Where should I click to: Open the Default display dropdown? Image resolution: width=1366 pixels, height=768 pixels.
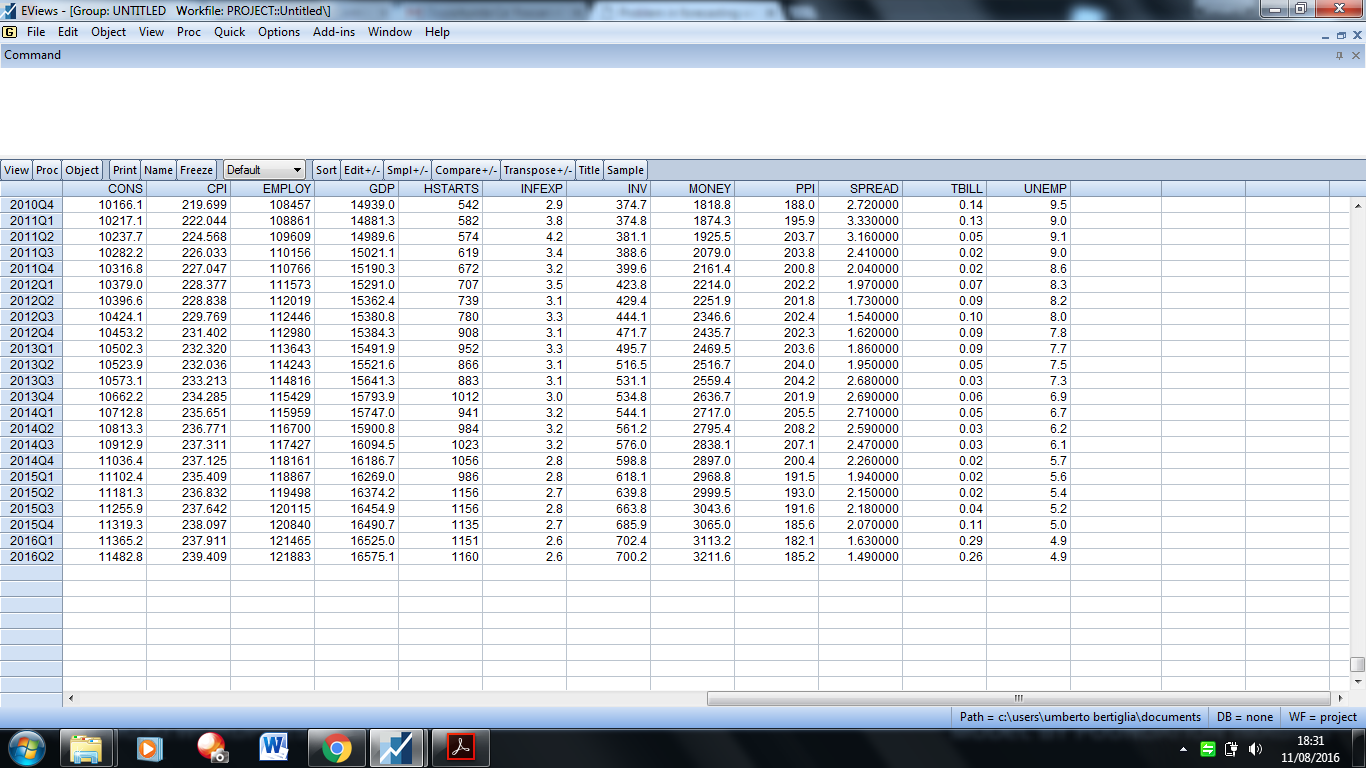(x=264, y=170)
